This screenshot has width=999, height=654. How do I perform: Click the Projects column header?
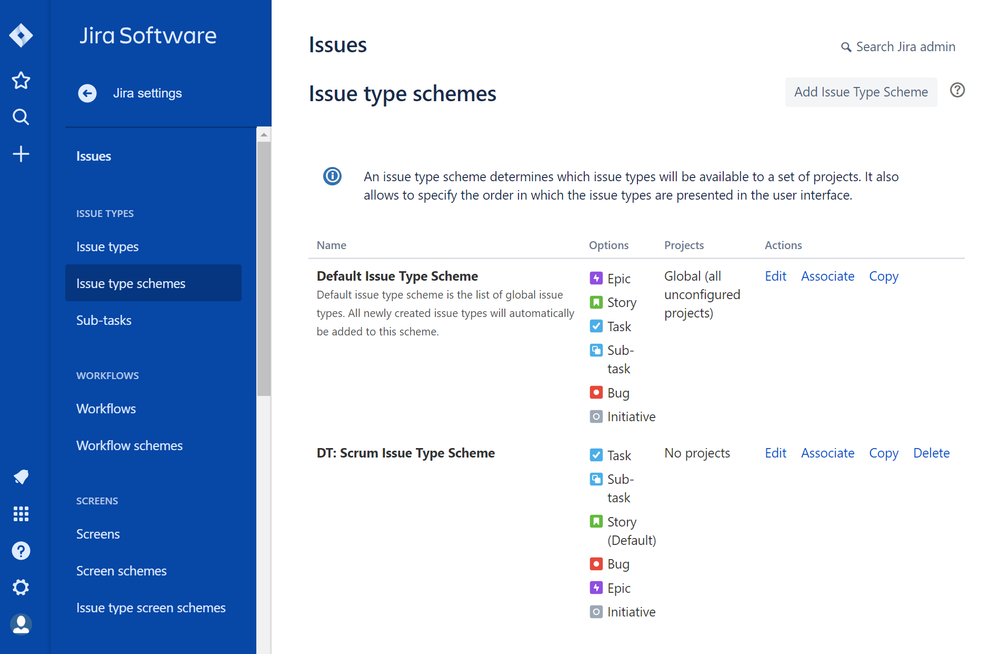684,245
